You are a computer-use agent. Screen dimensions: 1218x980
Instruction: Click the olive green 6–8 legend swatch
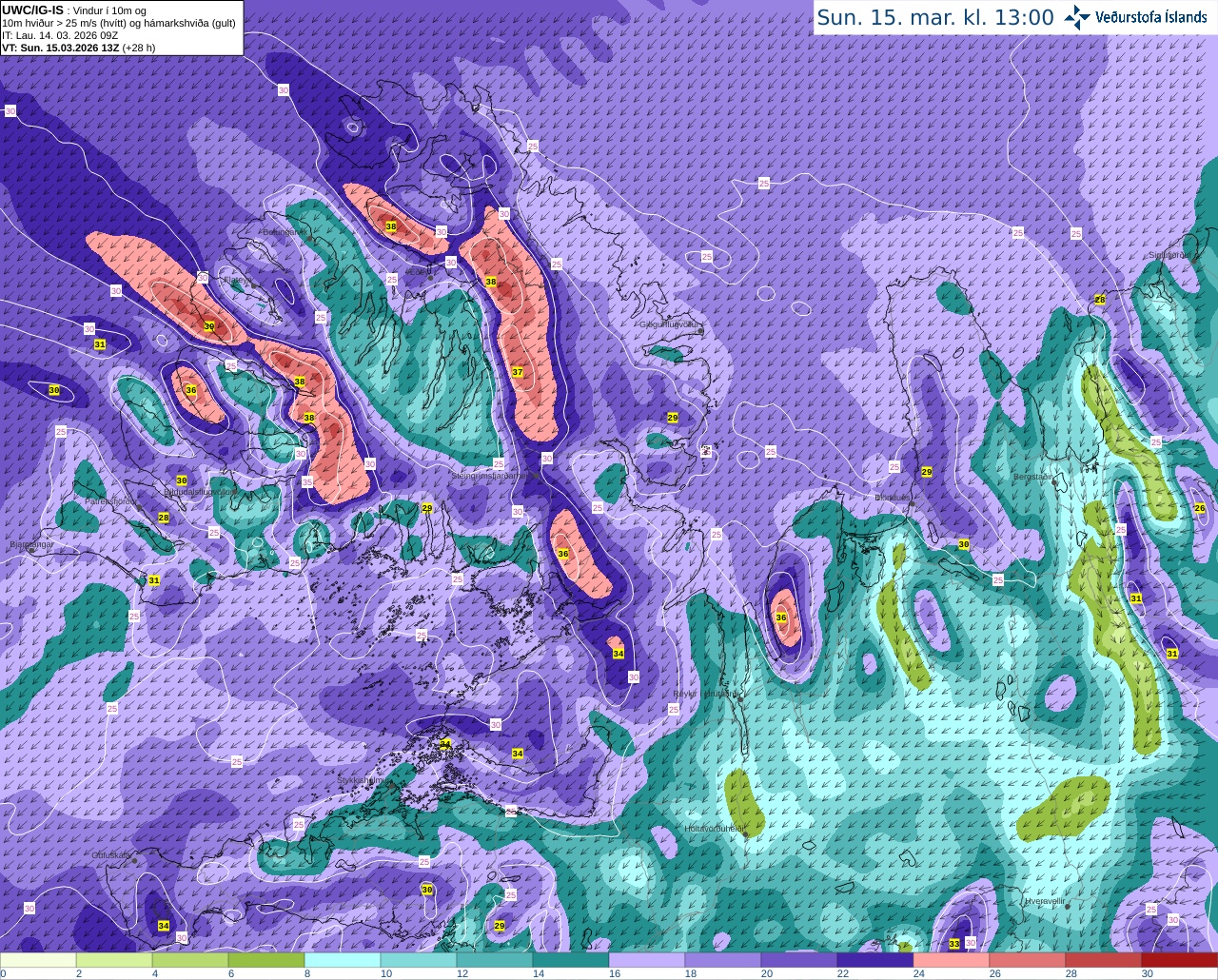click(266, 960)
